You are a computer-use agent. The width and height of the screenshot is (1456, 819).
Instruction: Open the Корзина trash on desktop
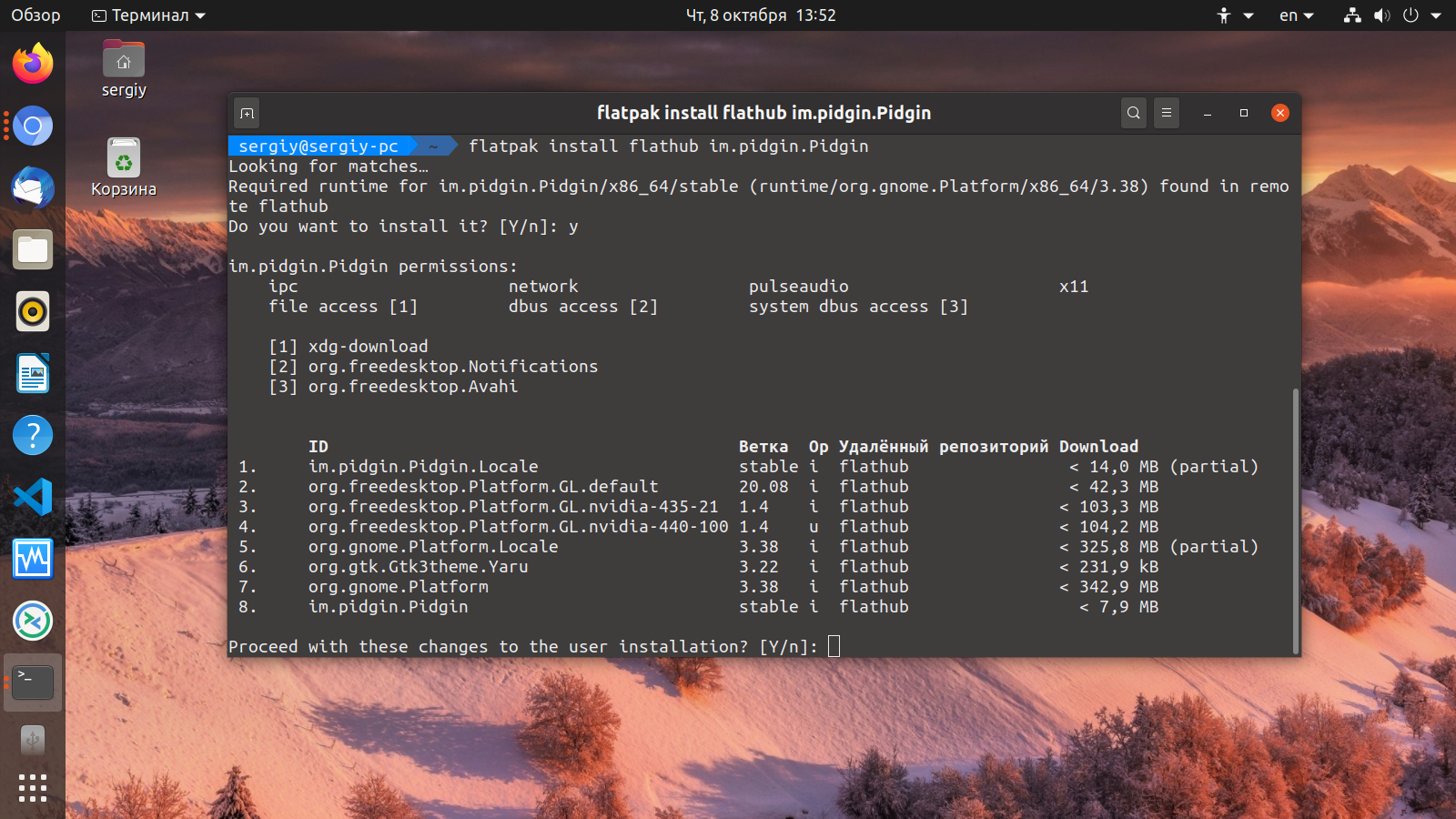coord(124,167)
